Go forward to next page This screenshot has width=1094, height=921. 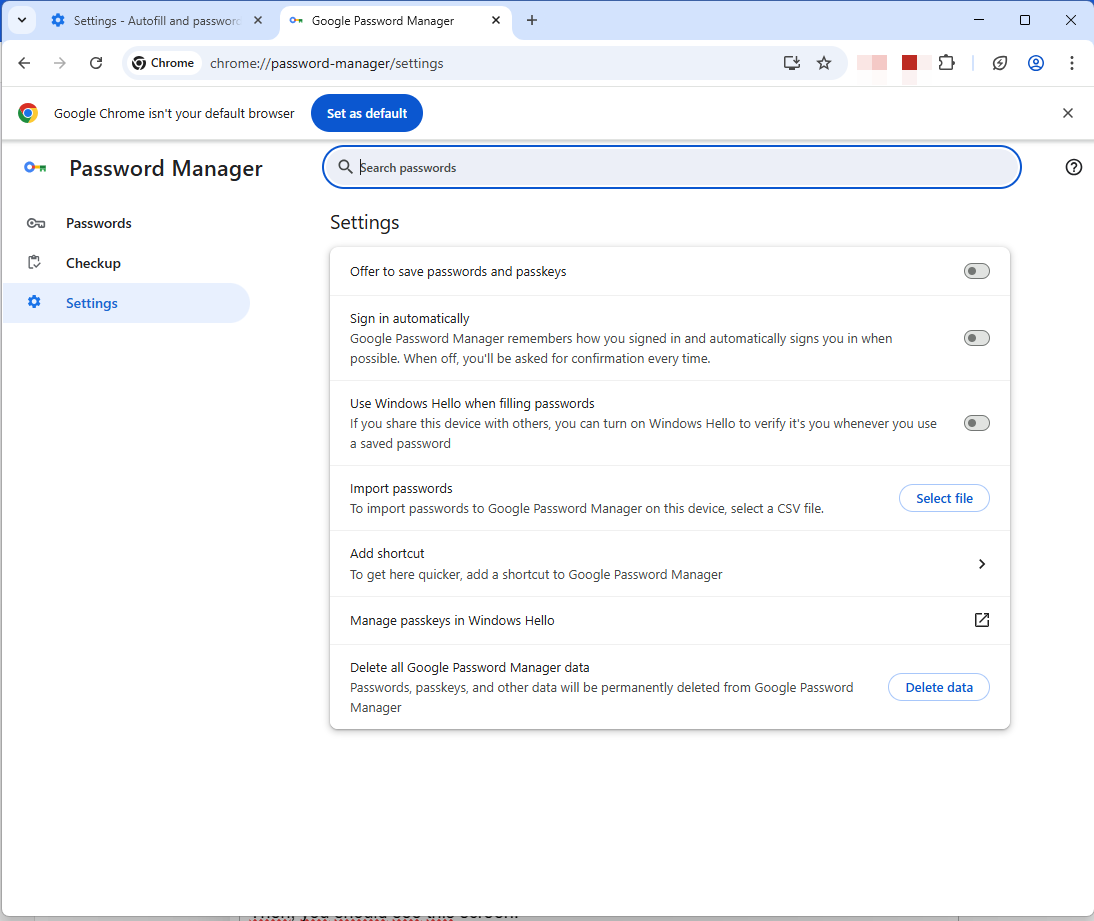(x=60, y=63)
